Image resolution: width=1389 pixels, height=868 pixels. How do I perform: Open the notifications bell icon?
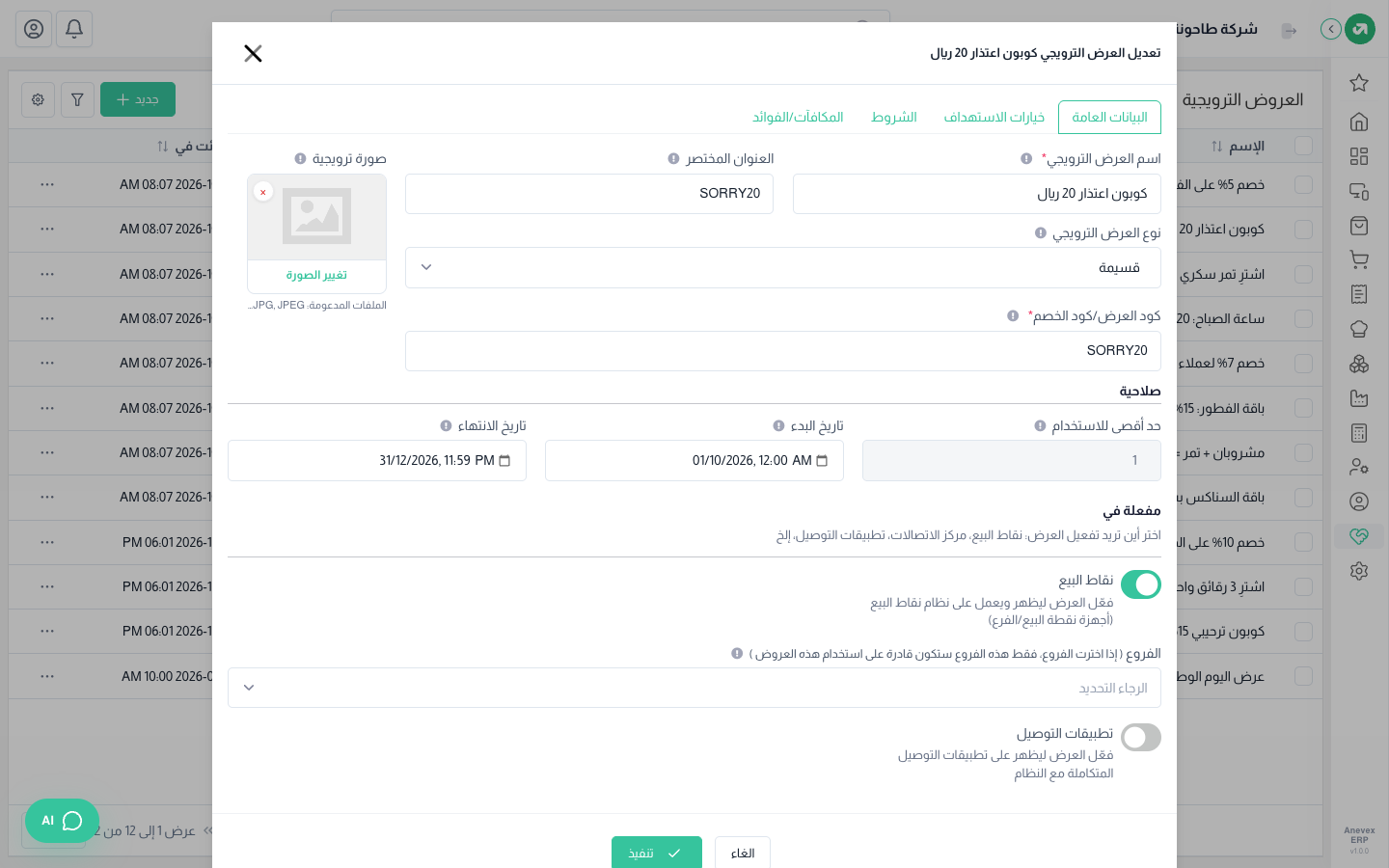[x=74, y=29]
